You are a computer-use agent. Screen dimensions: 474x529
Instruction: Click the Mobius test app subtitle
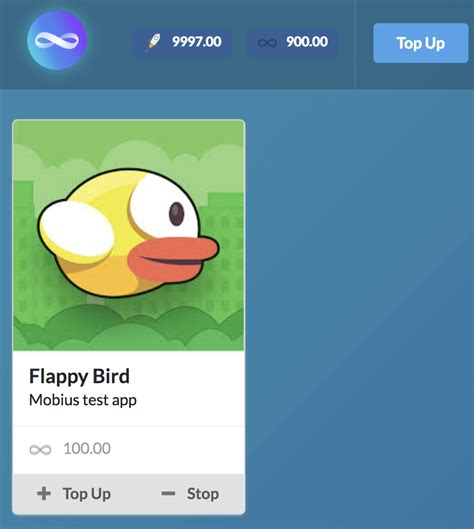83,400
